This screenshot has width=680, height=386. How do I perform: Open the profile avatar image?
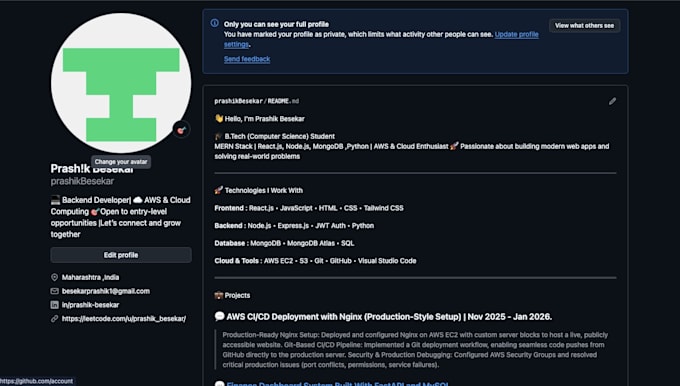[x=121, y=83]
